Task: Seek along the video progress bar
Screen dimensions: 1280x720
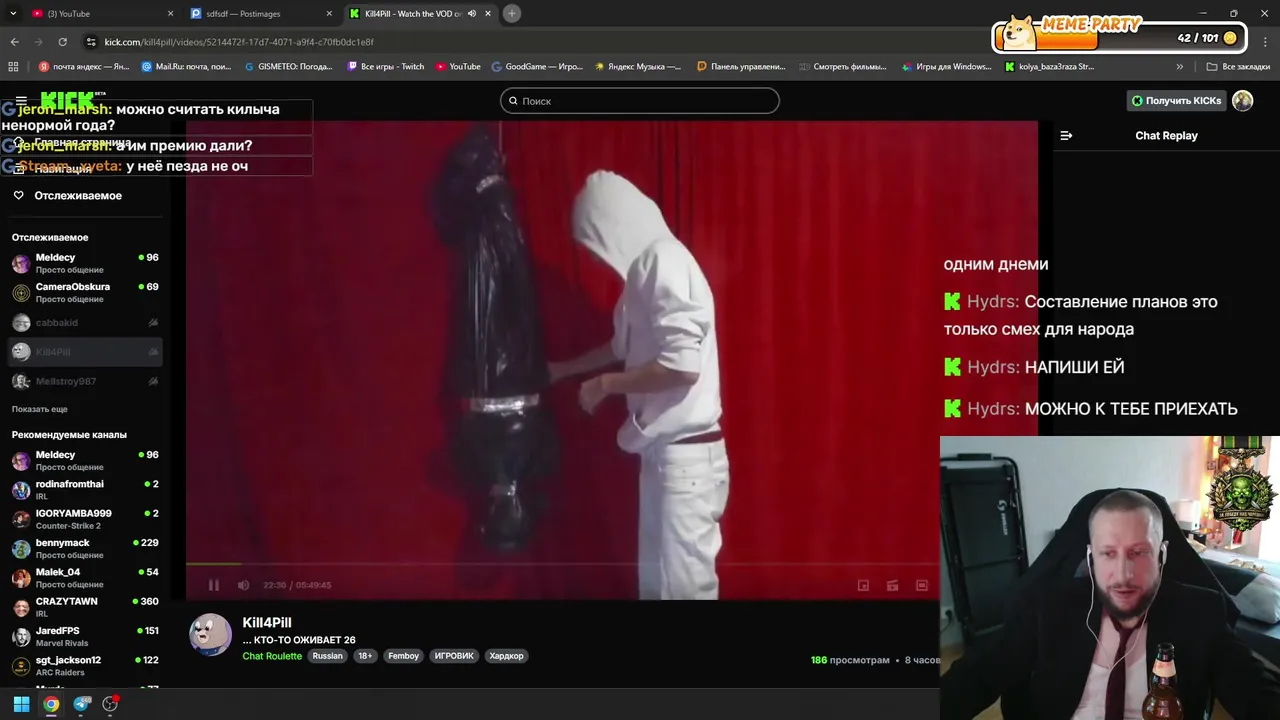Action: coord(562,564)
